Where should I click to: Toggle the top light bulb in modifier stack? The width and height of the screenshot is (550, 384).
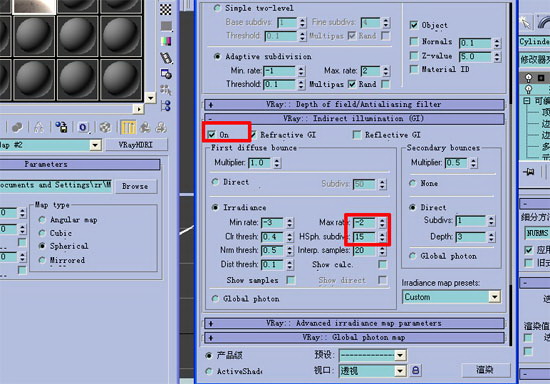tap(529, 77)
